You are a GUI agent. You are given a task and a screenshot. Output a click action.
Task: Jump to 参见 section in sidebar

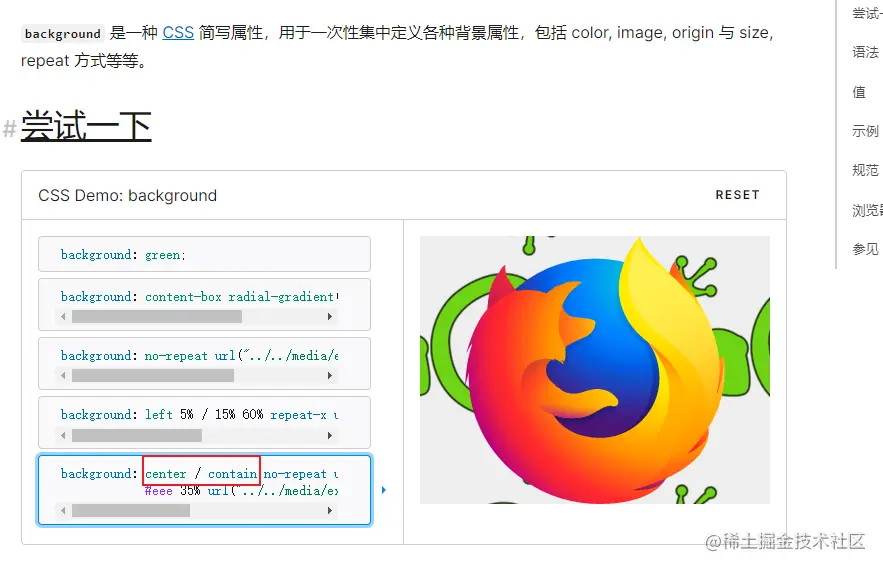865,249
